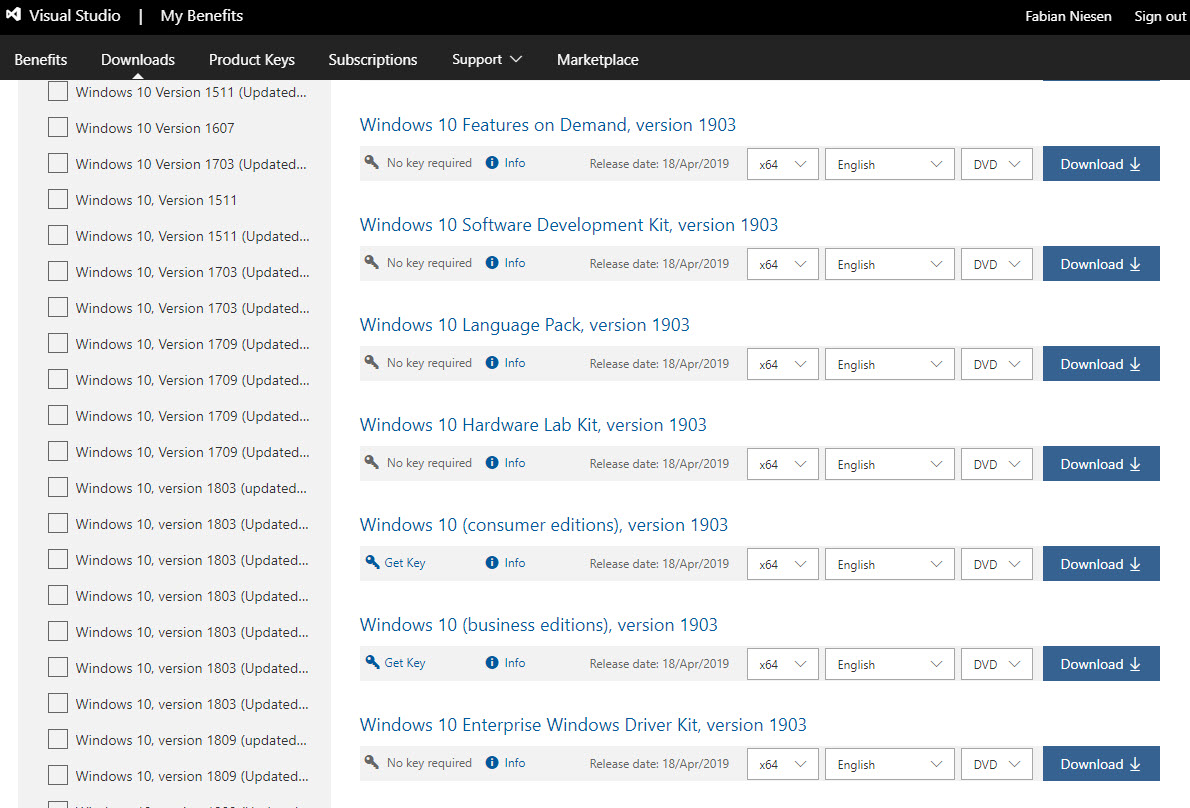Click the Info icon for Hardware Lab Kit
Viewport: 1190px width, 808px height.
[x=492, y=463]
